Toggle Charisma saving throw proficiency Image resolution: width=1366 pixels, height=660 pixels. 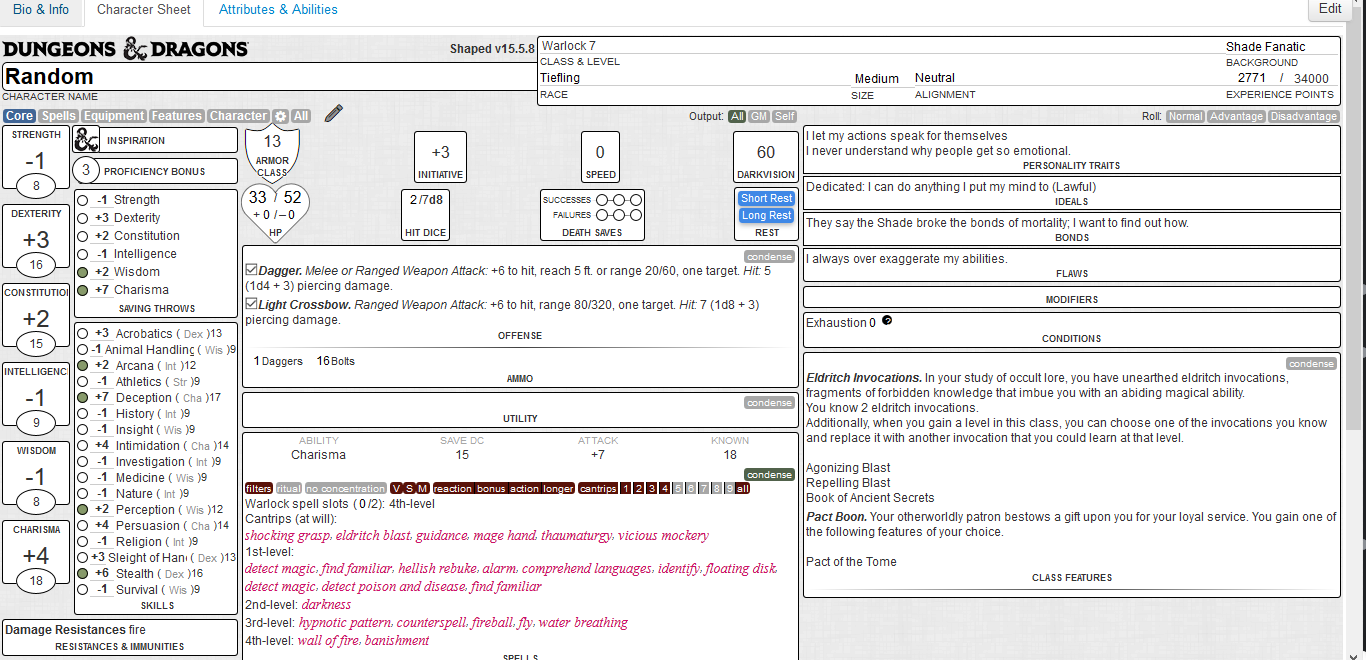point(83,290)
